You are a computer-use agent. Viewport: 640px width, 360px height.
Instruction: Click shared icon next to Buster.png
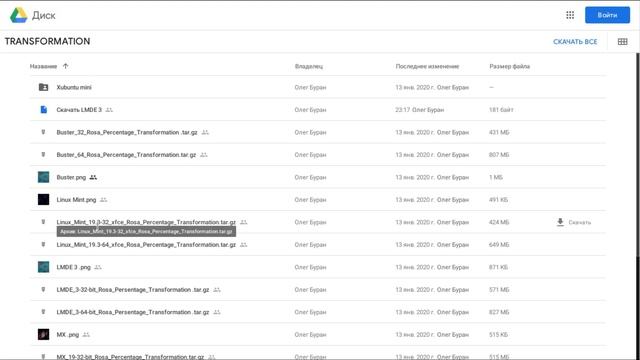93,177
